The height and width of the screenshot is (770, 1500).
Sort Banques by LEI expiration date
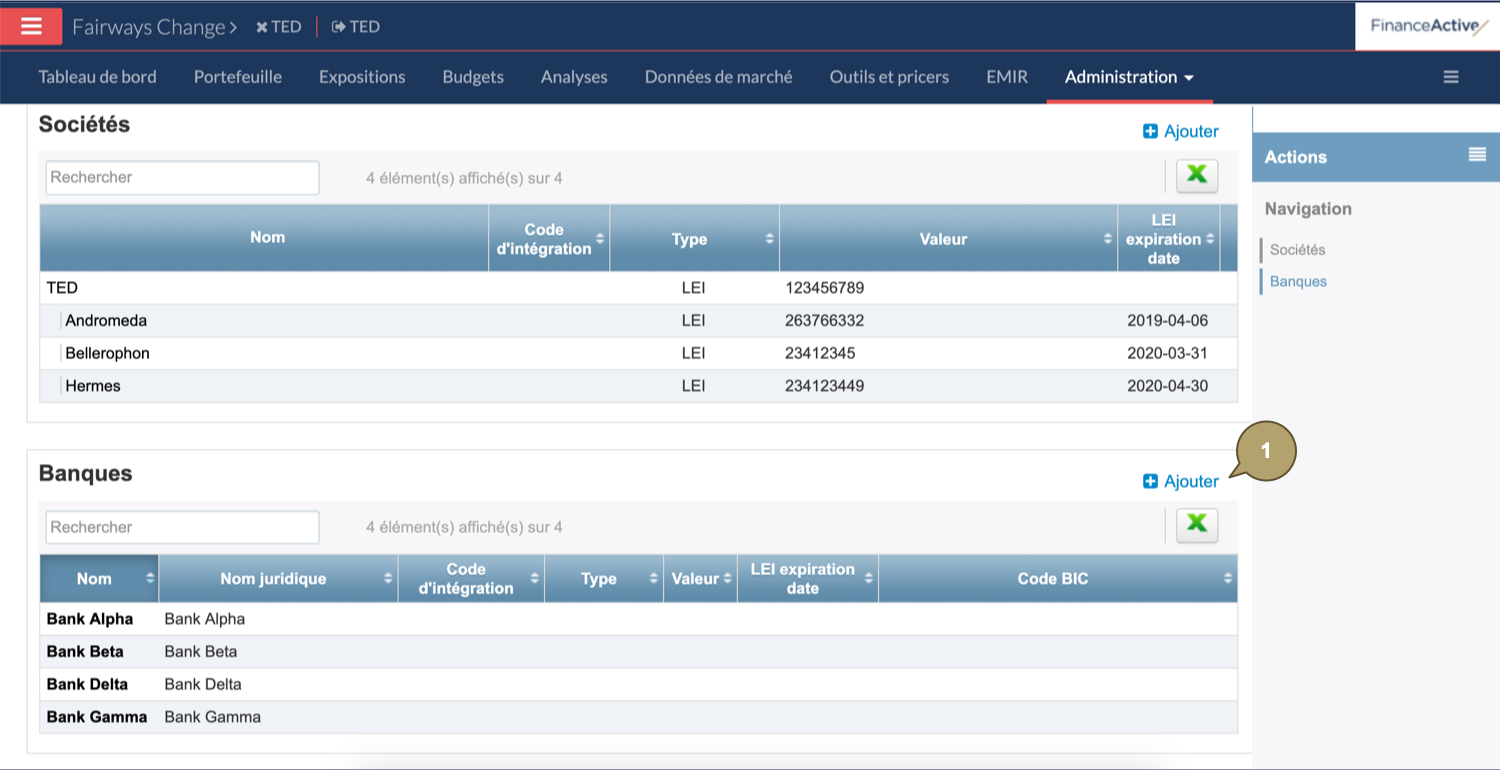(x=807, y=578)
